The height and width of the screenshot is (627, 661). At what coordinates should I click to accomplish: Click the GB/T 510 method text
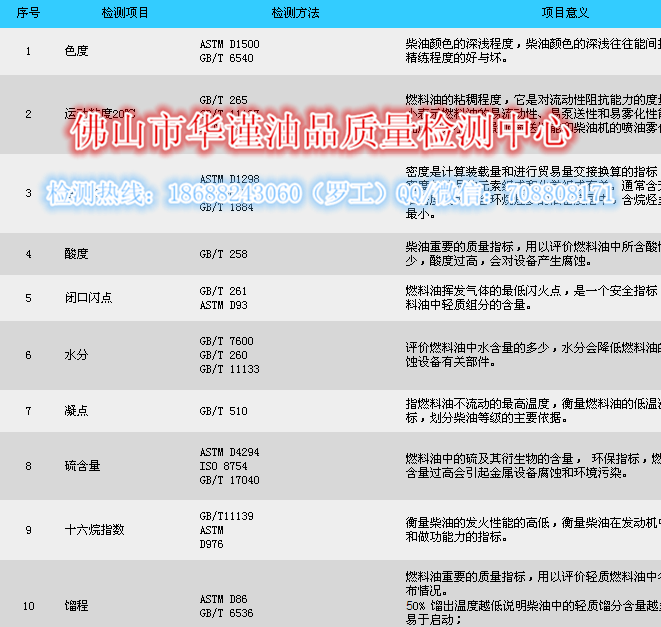223,411
